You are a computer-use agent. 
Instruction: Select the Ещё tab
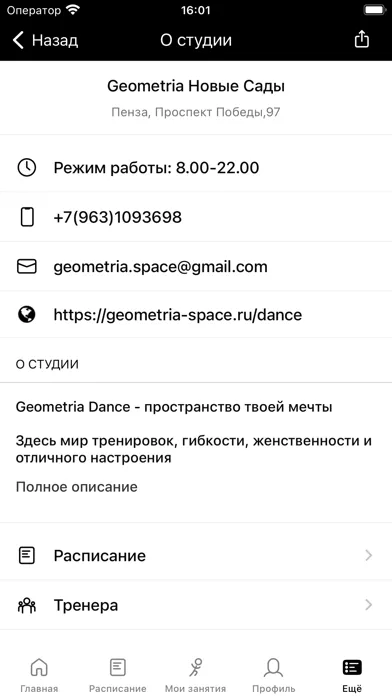click(x=352, y=675)
